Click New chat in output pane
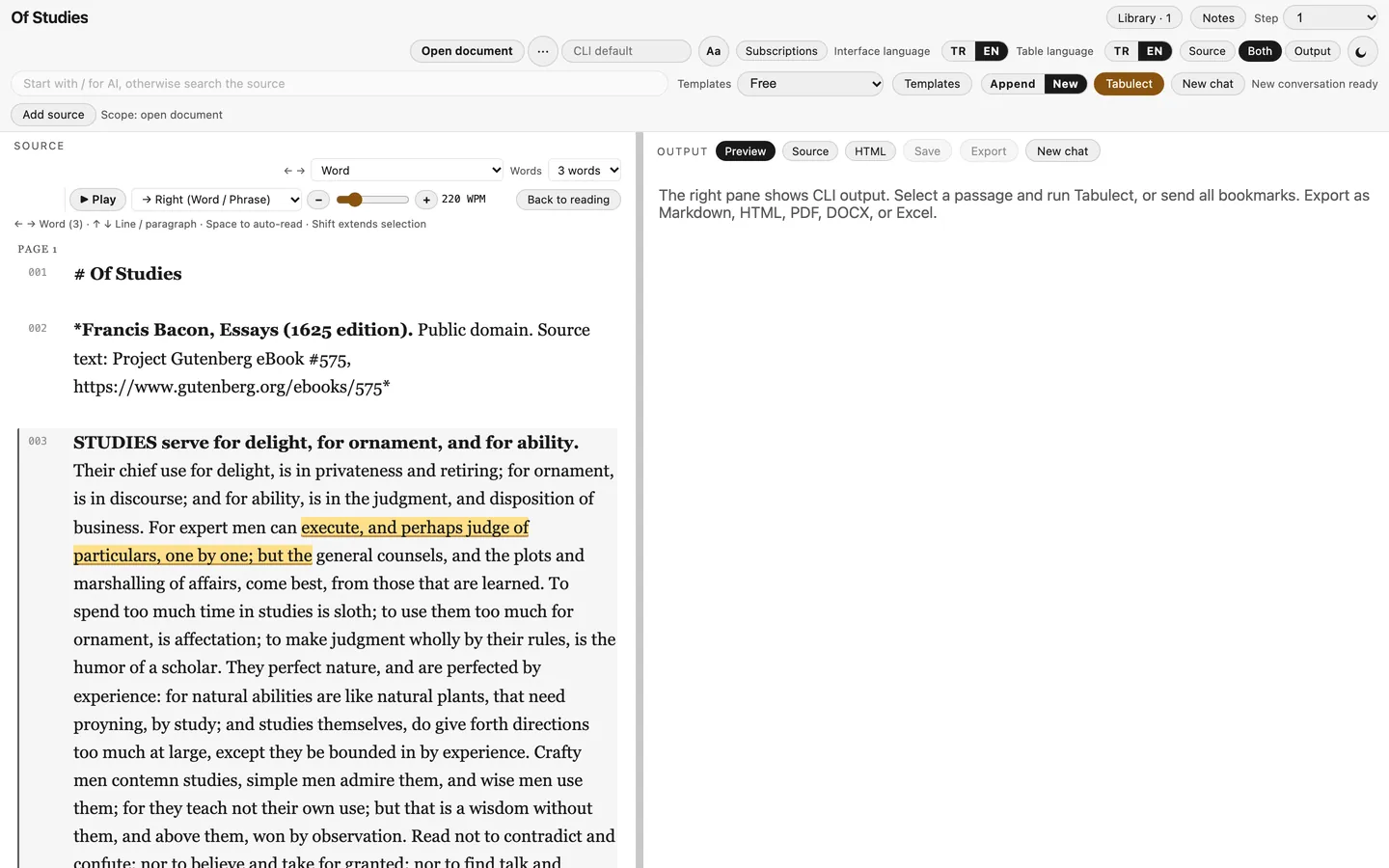 1062,151
